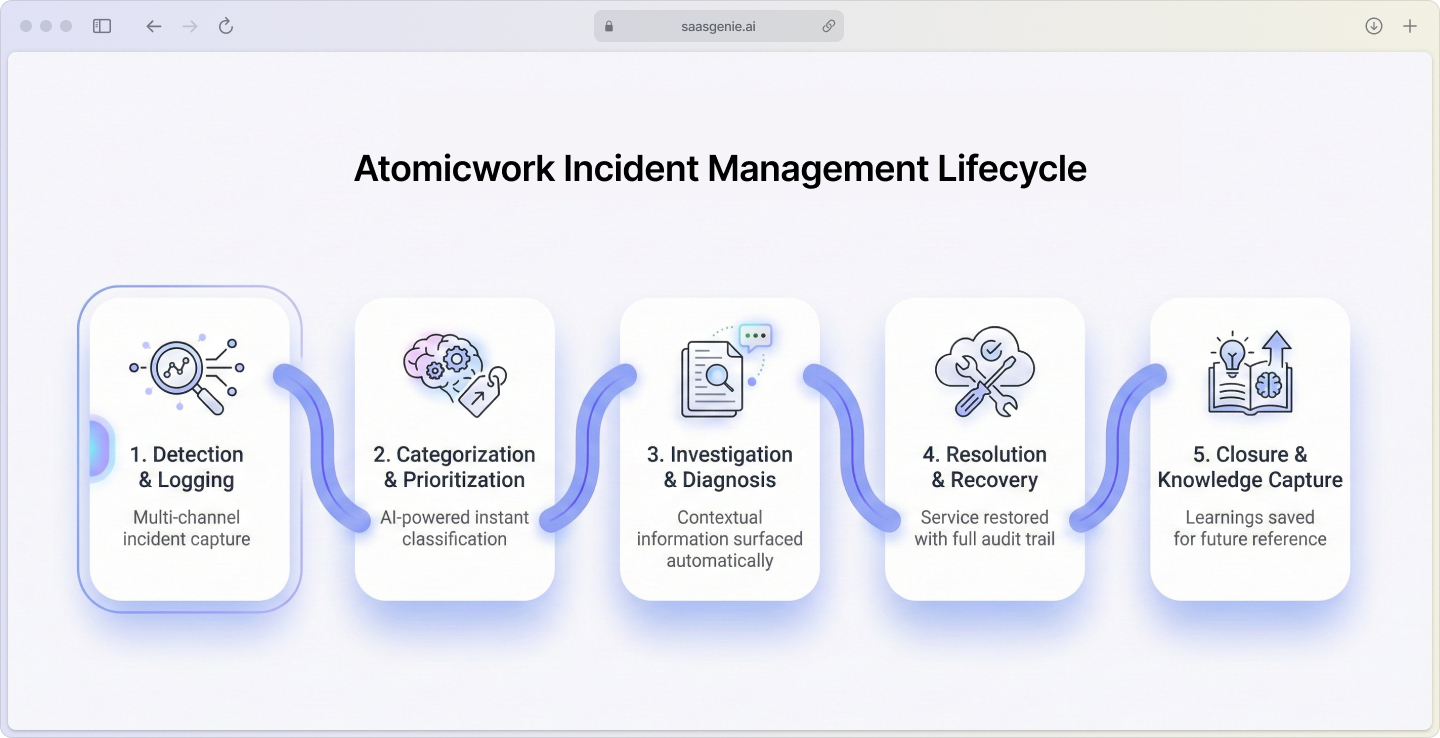Click the back navigation arrow
This screenshot has width=1440, height=738.
tap(153, 25)
